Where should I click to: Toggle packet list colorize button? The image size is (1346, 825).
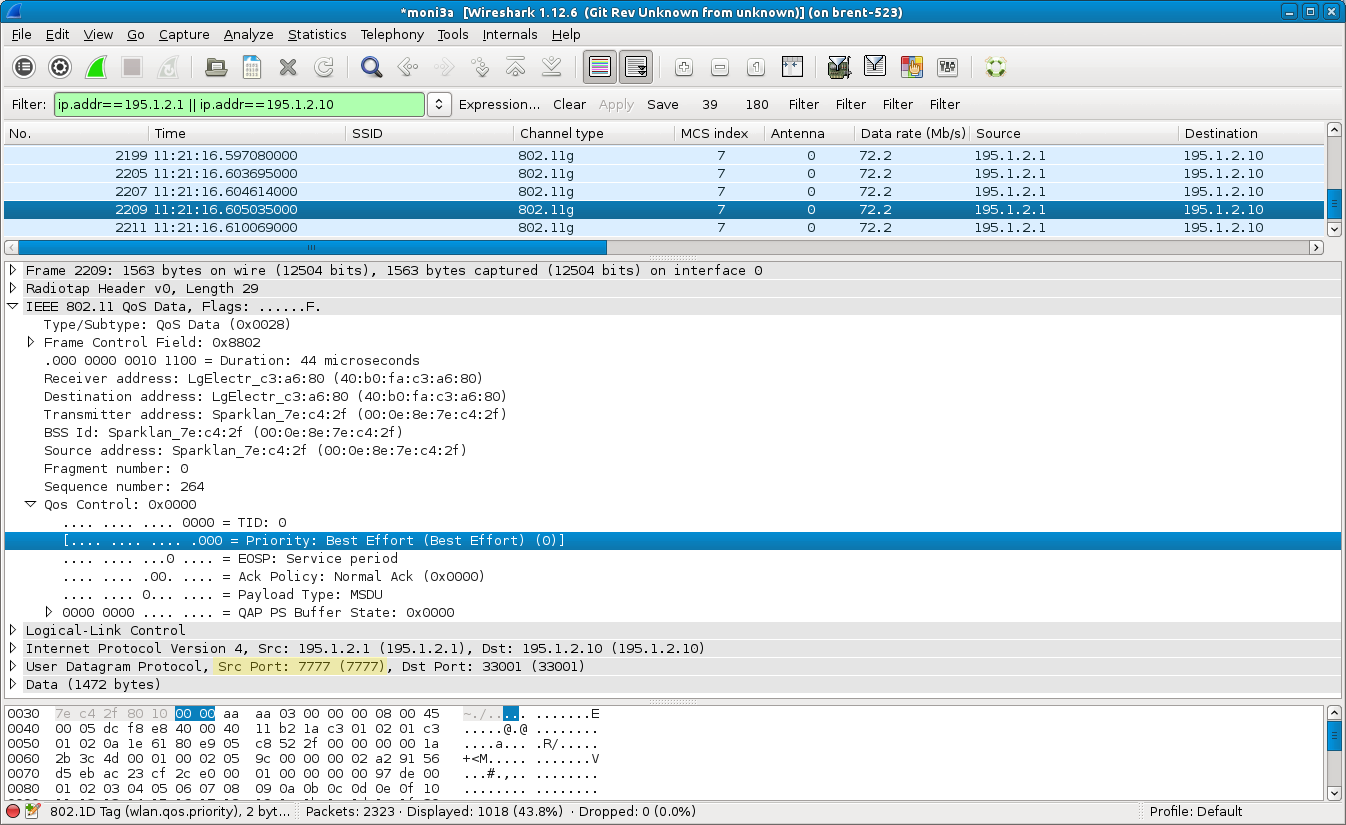600,68
